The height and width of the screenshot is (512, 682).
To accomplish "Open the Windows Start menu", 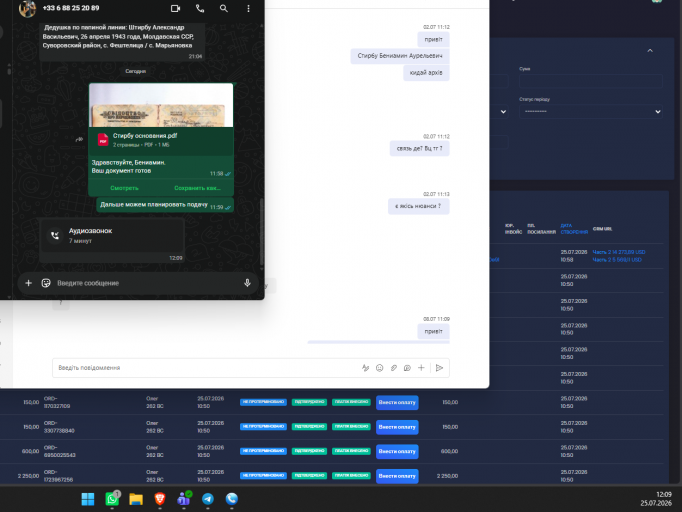I will 88,499.
